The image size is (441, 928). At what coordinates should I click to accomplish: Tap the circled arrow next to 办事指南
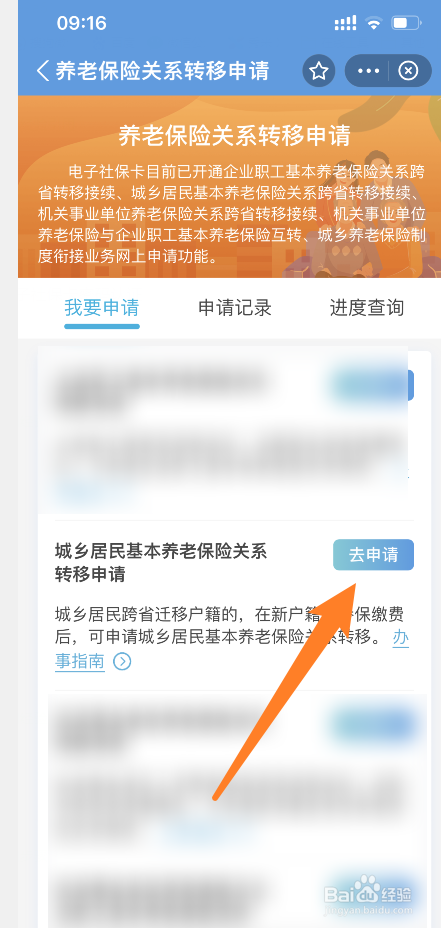(122, 661)
